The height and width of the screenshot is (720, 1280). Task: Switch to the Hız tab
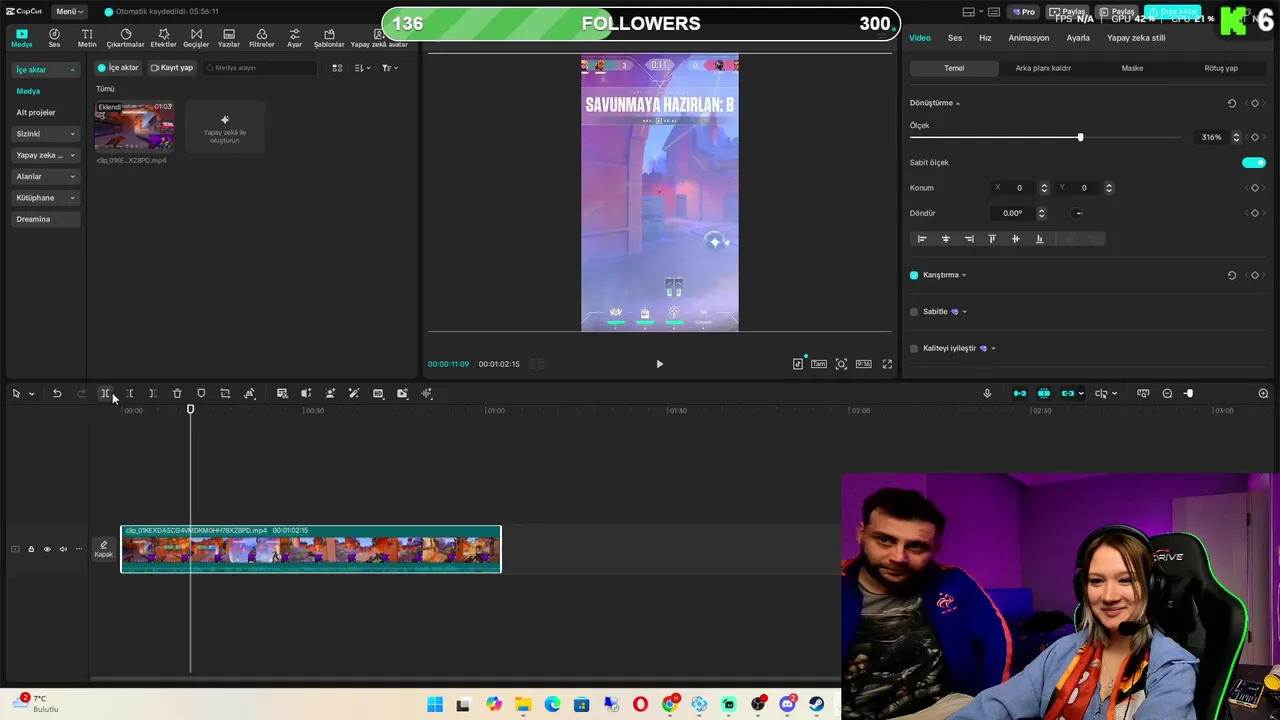coord(985,38)
